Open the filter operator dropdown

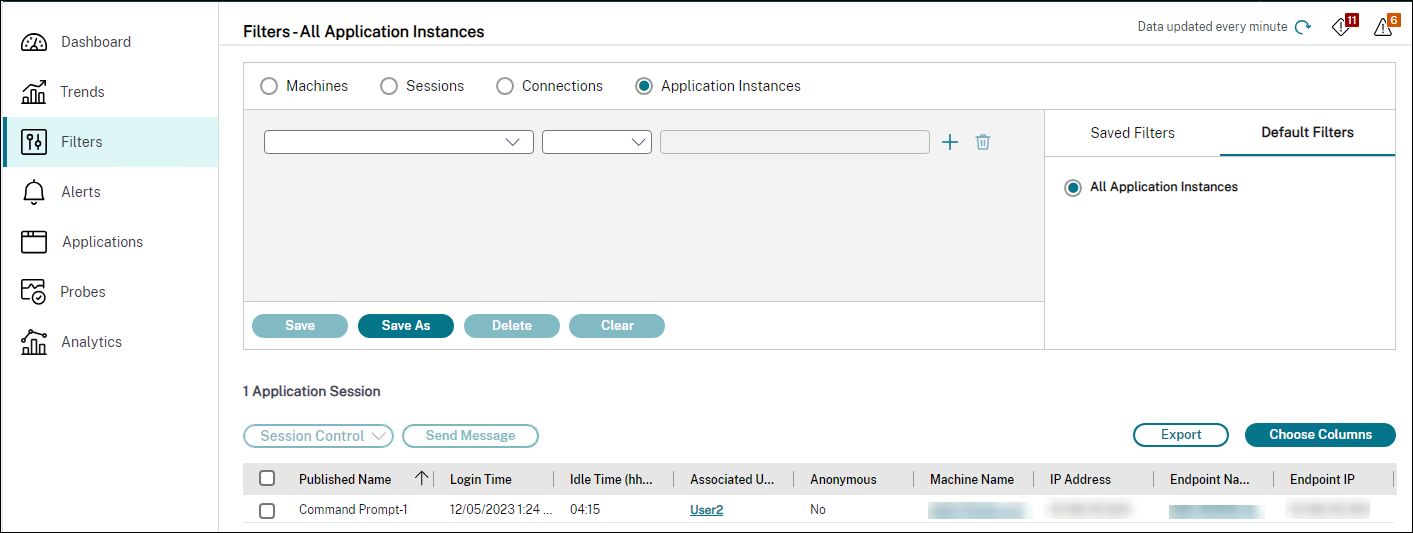tap(596, 142)
